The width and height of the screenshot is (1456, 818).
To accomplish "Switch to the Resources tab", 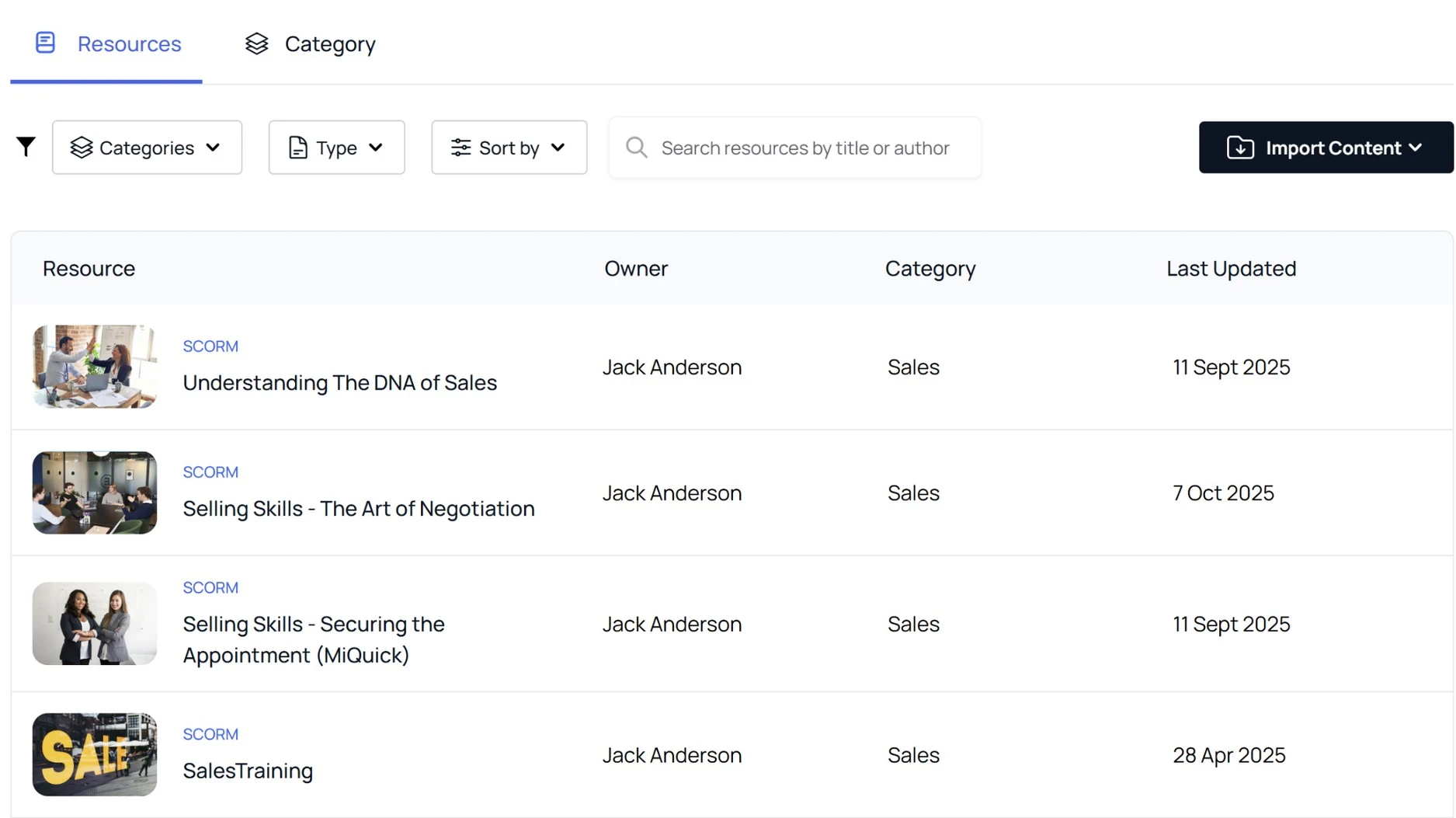I will tap(129, 44).
